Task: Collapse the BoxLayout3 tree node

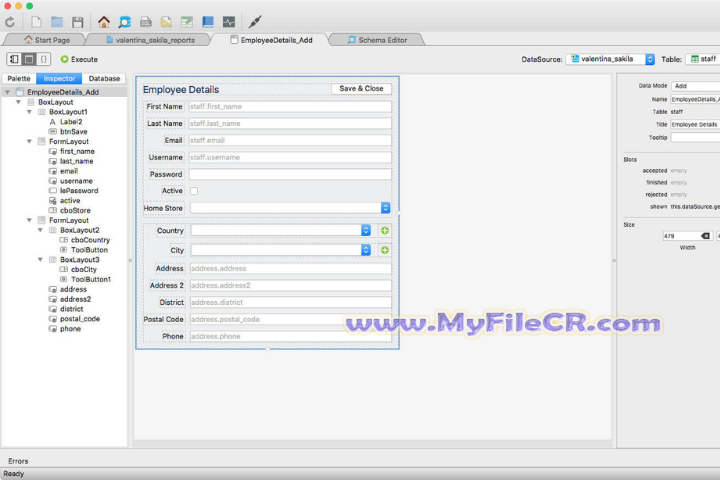Action: 40,260
